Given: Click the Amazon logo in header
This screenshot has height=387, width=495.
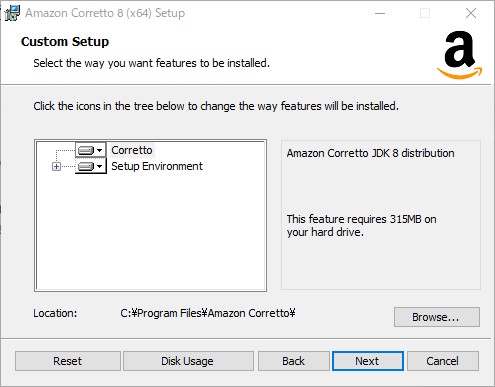Looking at the screenshot, I should pyautogui.click(x=459, y=55).
